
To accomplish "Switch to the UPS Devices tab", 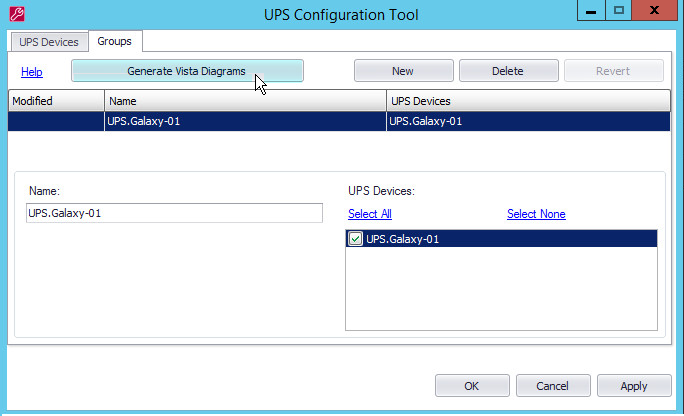I will pyautogui.click(x=49, y=41).
